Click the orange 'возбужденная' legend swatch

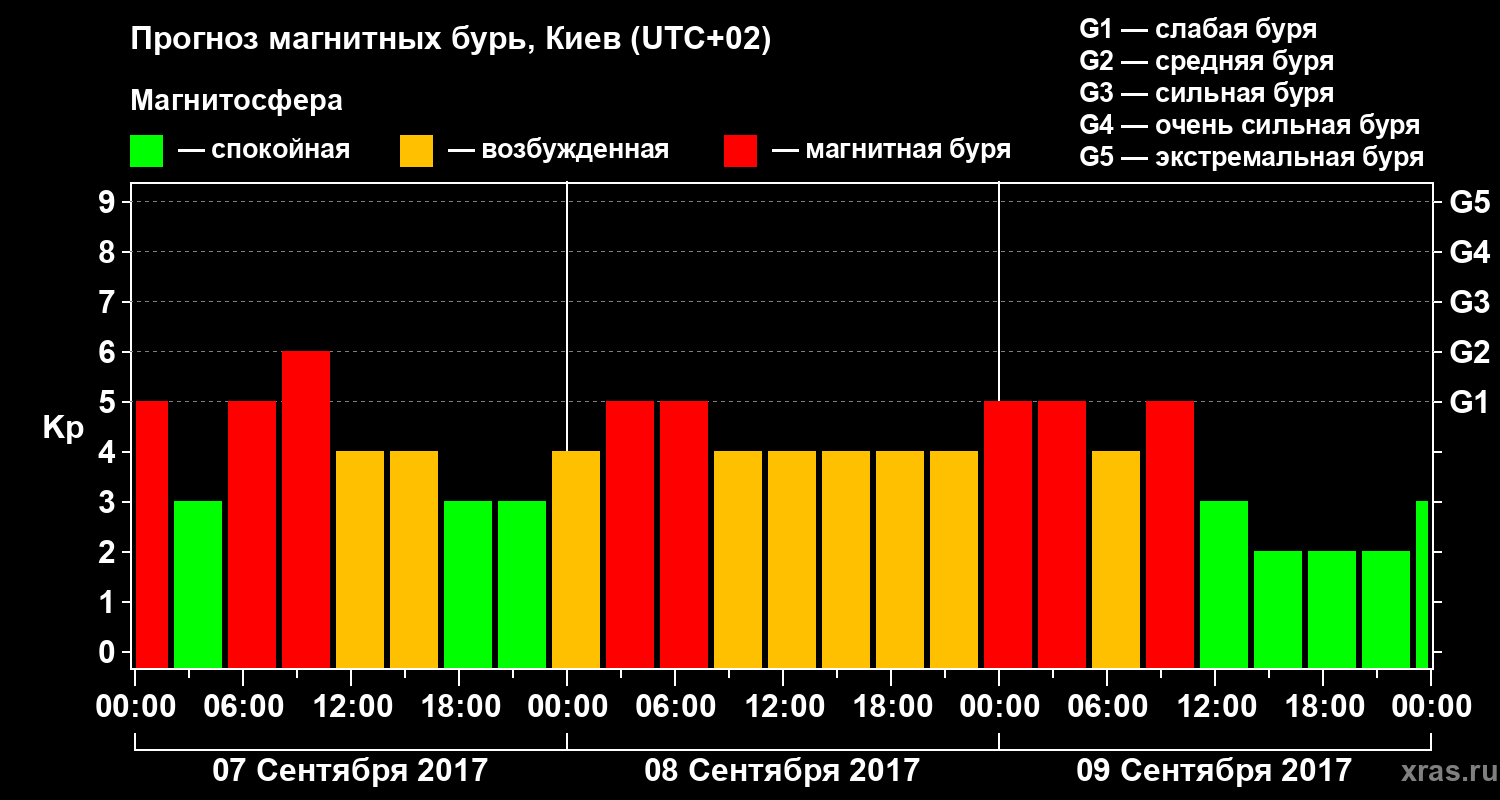click(416, 151)
